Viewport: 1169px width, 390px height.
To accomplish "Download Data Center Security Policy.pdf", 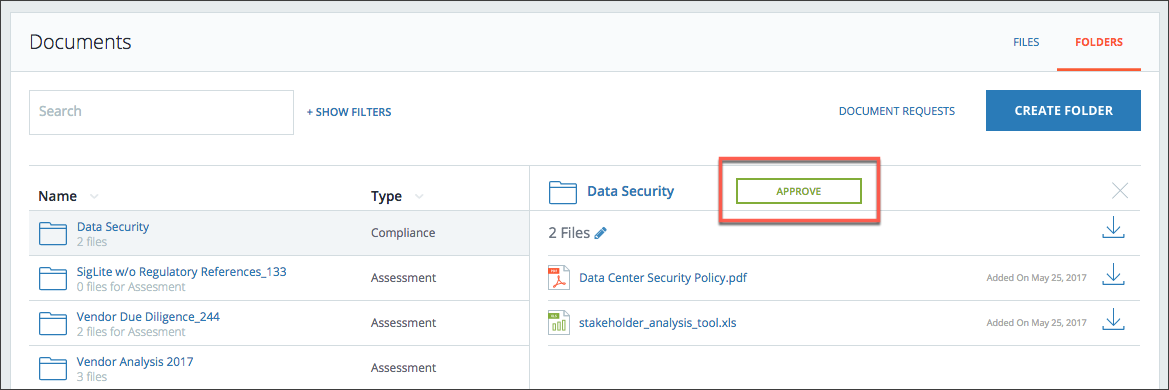I will click(x=1113, y=274).
